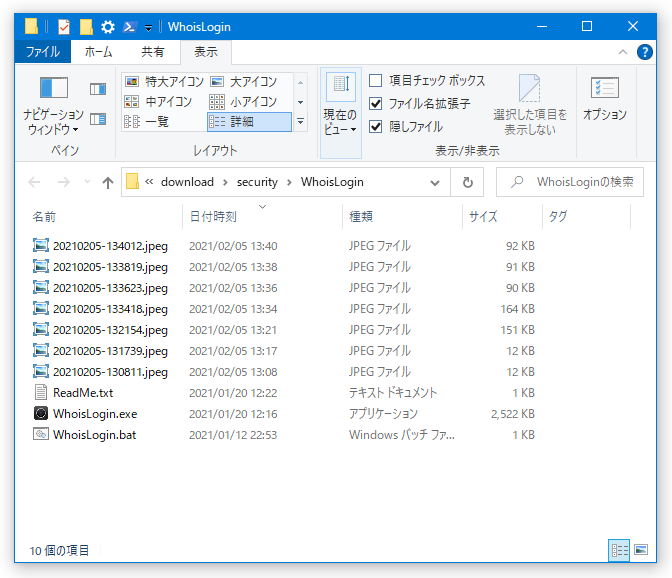
Task: Sort by 日付時刻 column header
Action: pyautogui.click(x=263, y=217)
